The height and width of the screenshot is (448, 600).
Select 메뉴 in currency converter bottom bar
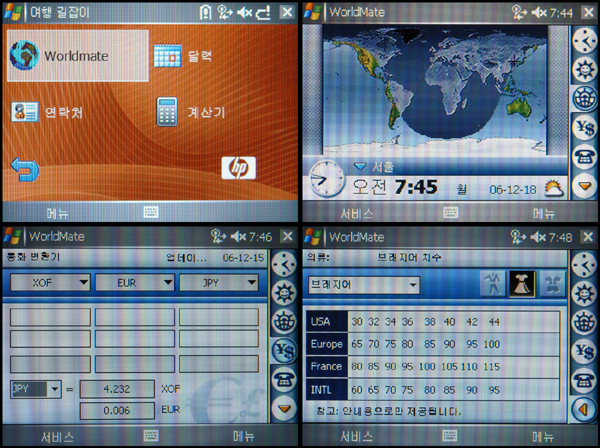click(x=244, y=436)
